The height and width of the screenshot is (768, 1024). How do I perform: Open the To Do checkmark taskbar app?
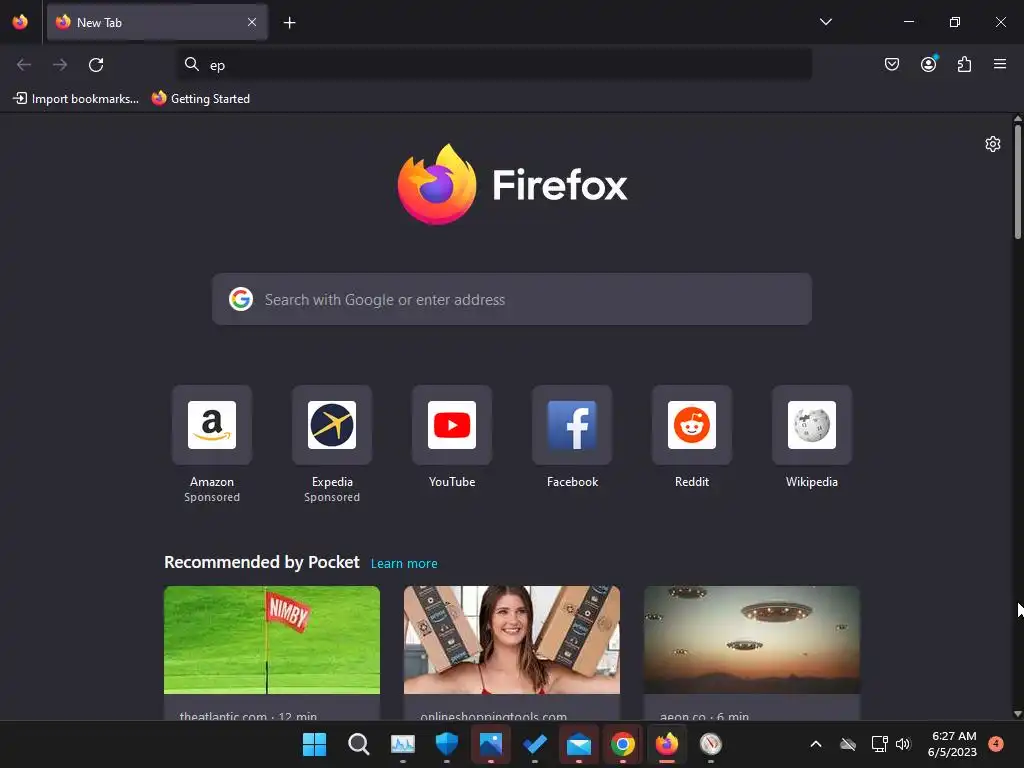[535, 744]
